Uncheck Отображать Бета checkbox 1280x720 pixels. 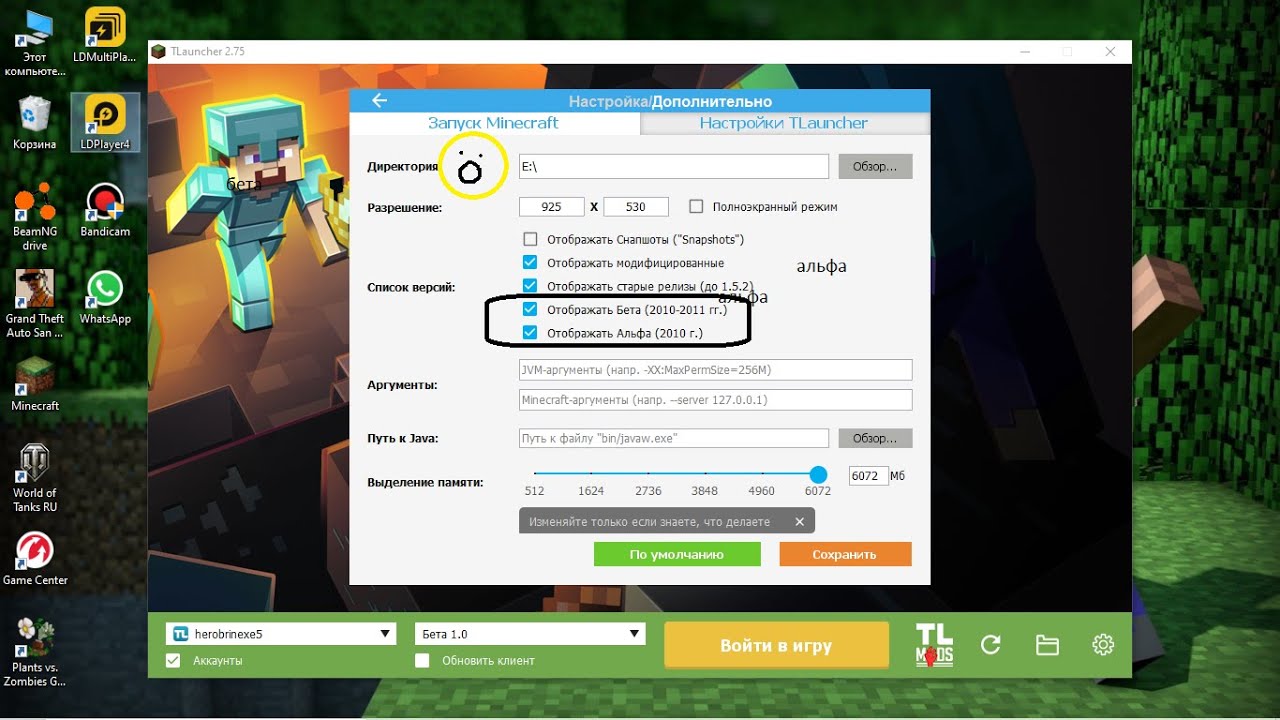click(530, 309)
